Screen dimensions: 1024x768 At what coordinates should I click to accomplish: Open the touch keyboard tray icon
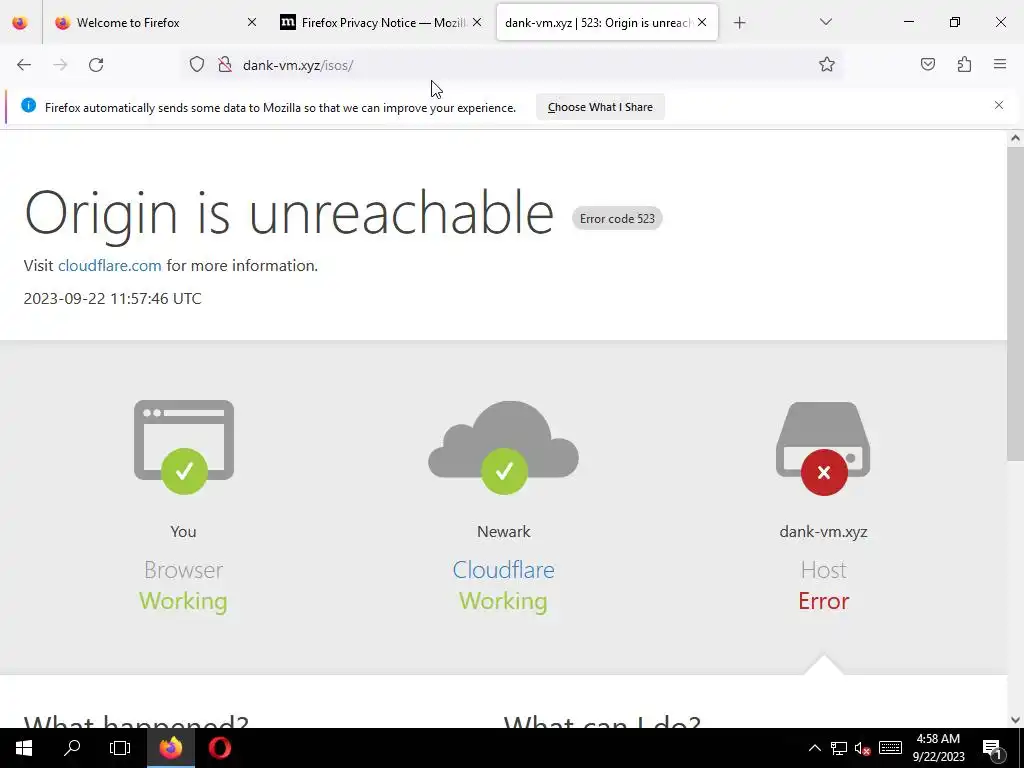tap(890, 748)
